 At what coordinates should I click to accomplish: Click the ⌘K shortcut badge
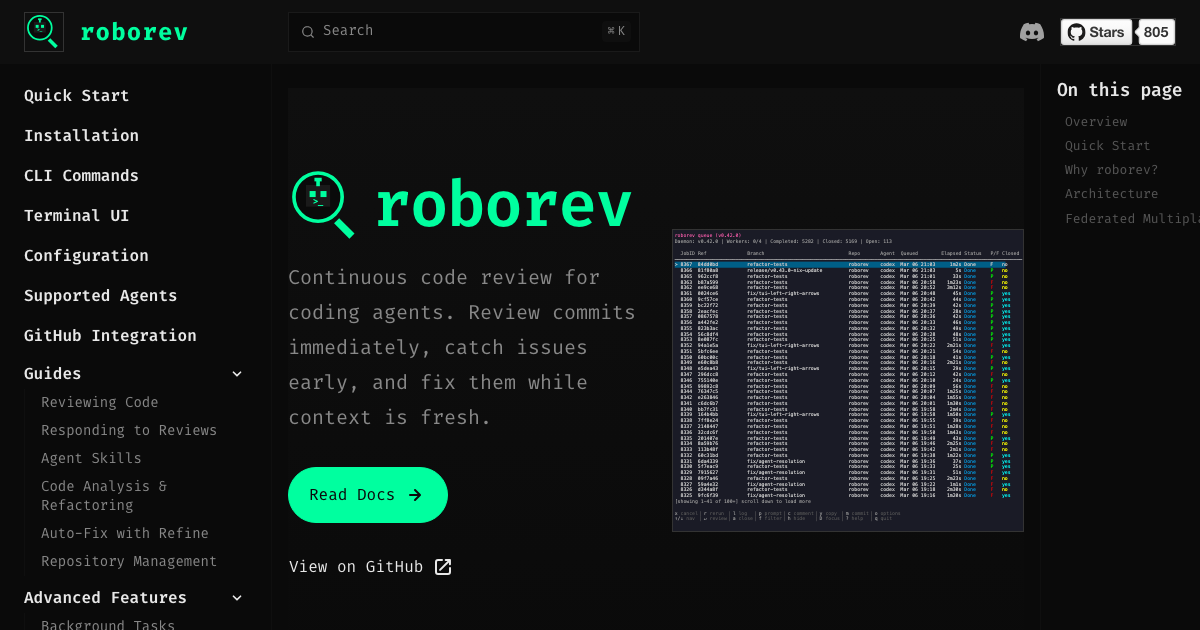click(616, 32)
